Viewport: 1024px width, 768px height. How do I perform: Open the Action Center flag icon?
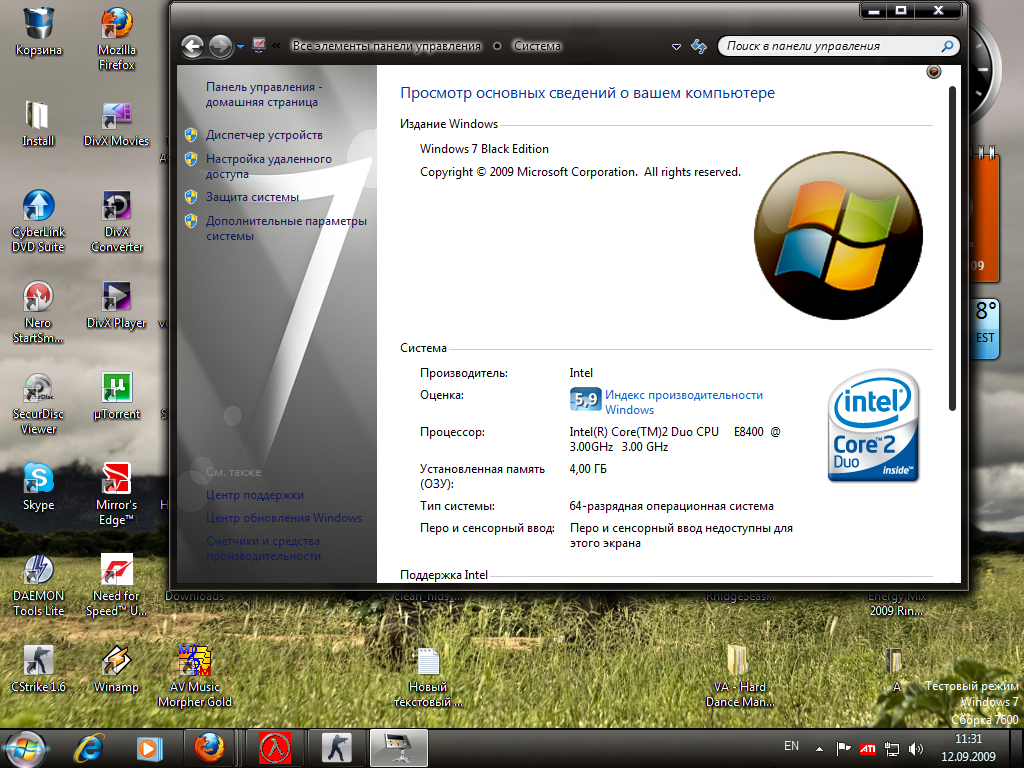point(844,749)
